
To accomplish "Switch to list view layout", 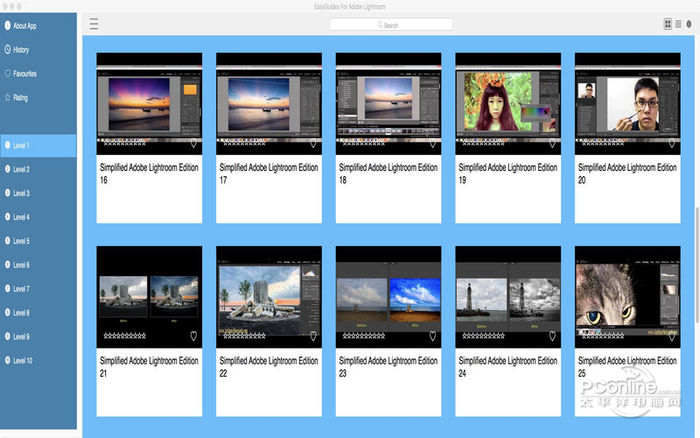I will (x=678, y=24).
